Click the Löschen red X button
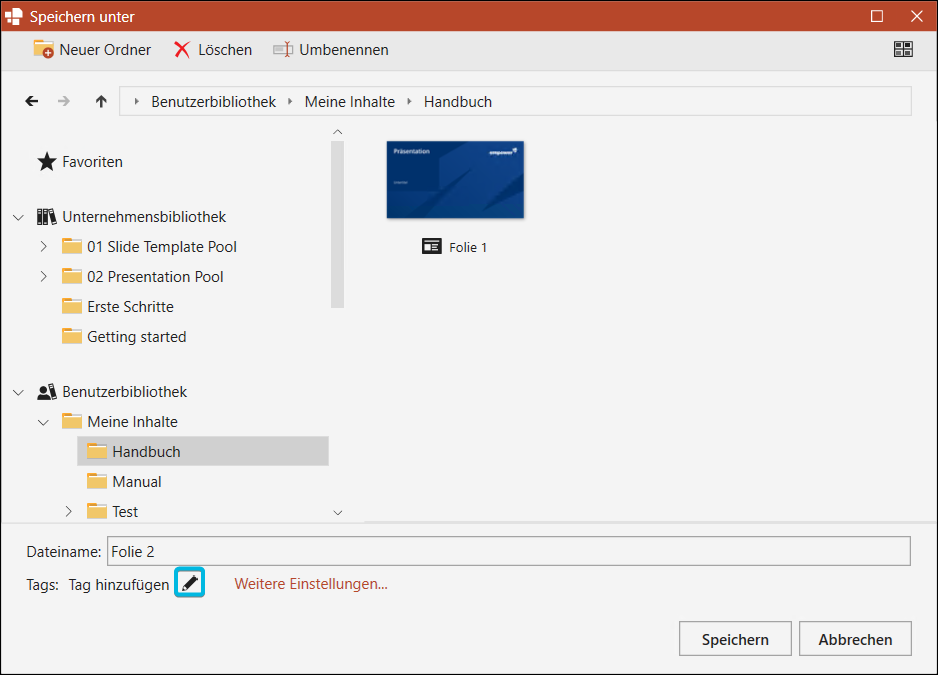The image size is (938, 675). click(x=213, y=50)
